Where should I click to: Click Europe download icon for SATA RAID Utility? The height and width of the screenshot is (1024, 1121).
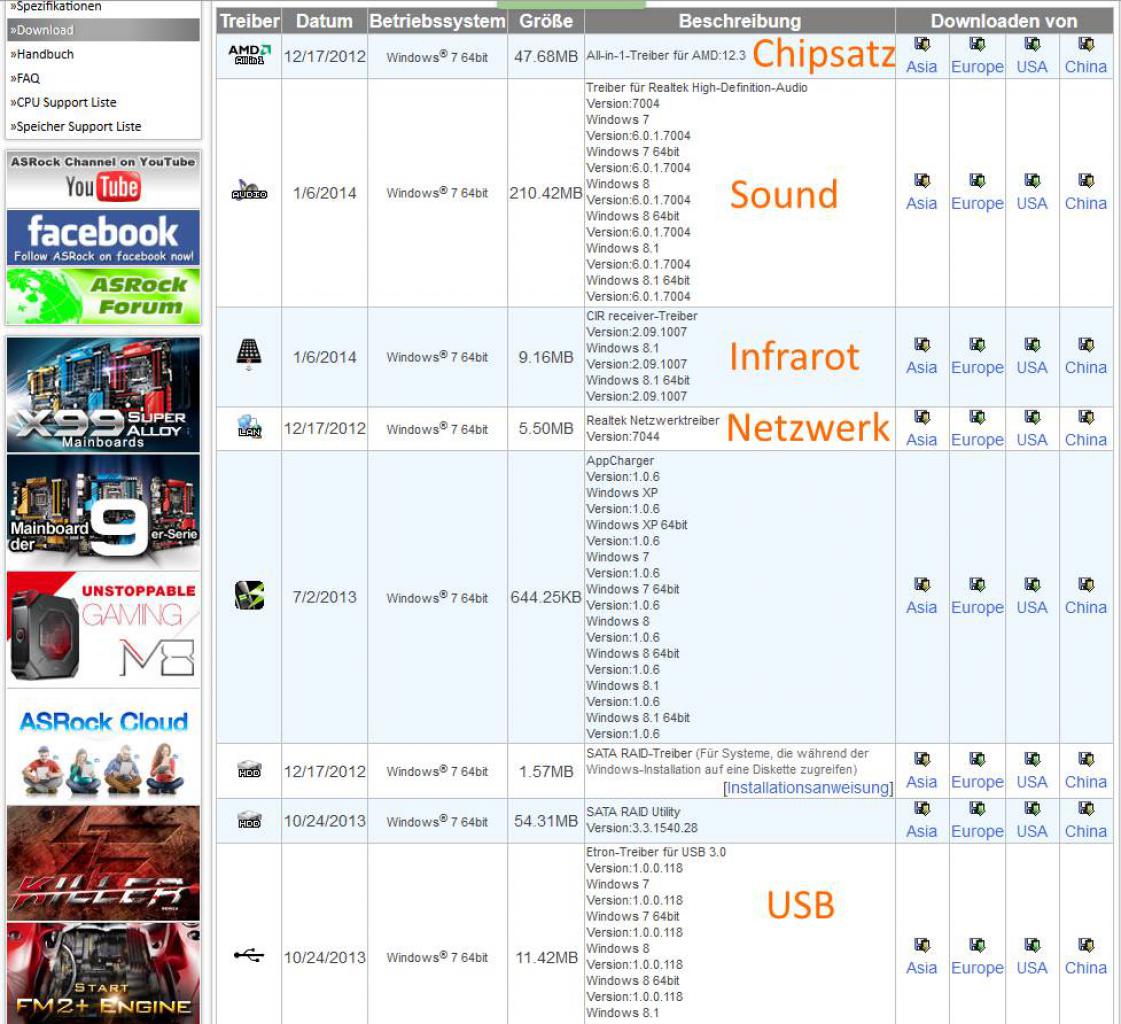click(977, 808)
